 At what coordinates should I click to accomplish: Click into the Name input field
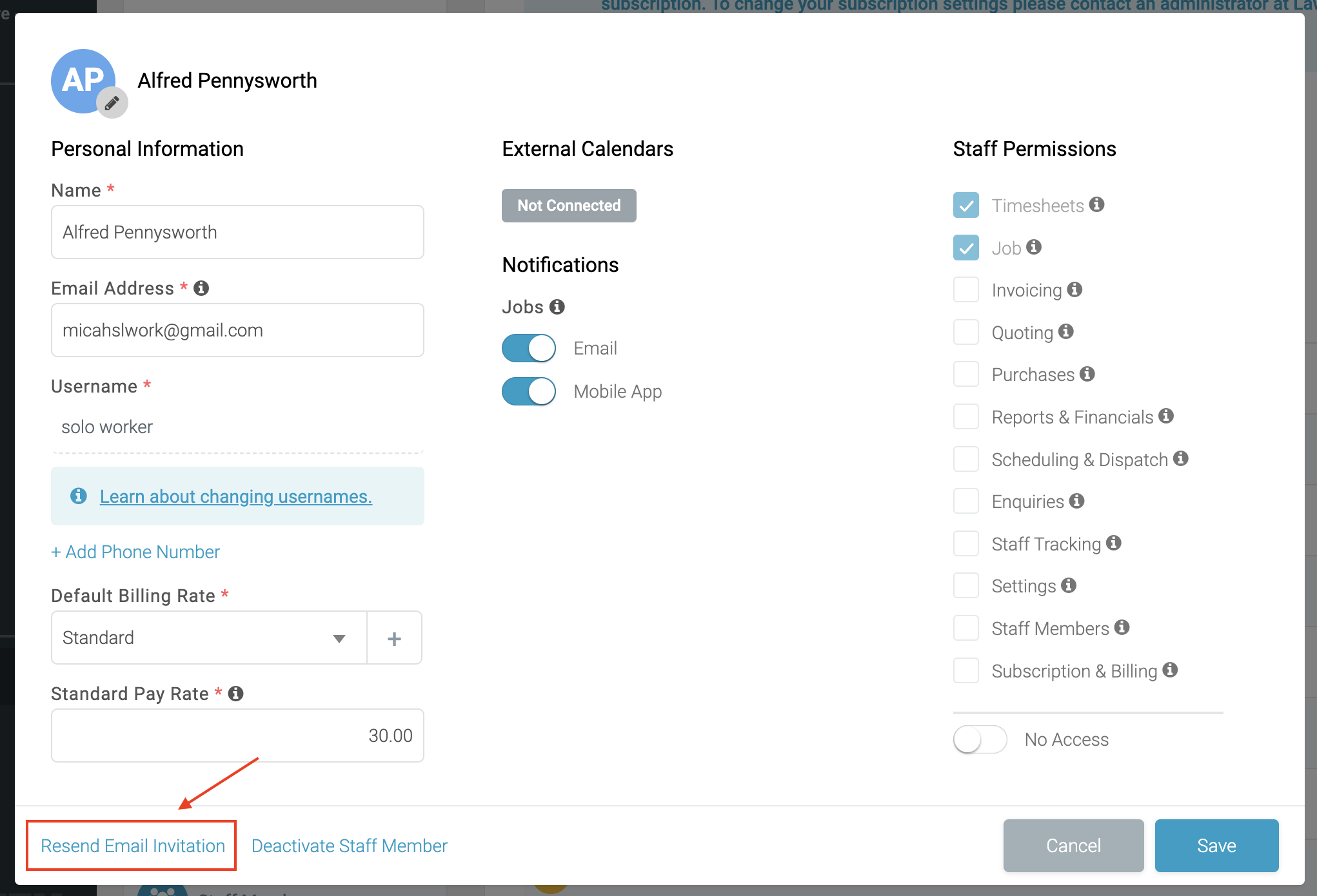click(x=237, y=232)
